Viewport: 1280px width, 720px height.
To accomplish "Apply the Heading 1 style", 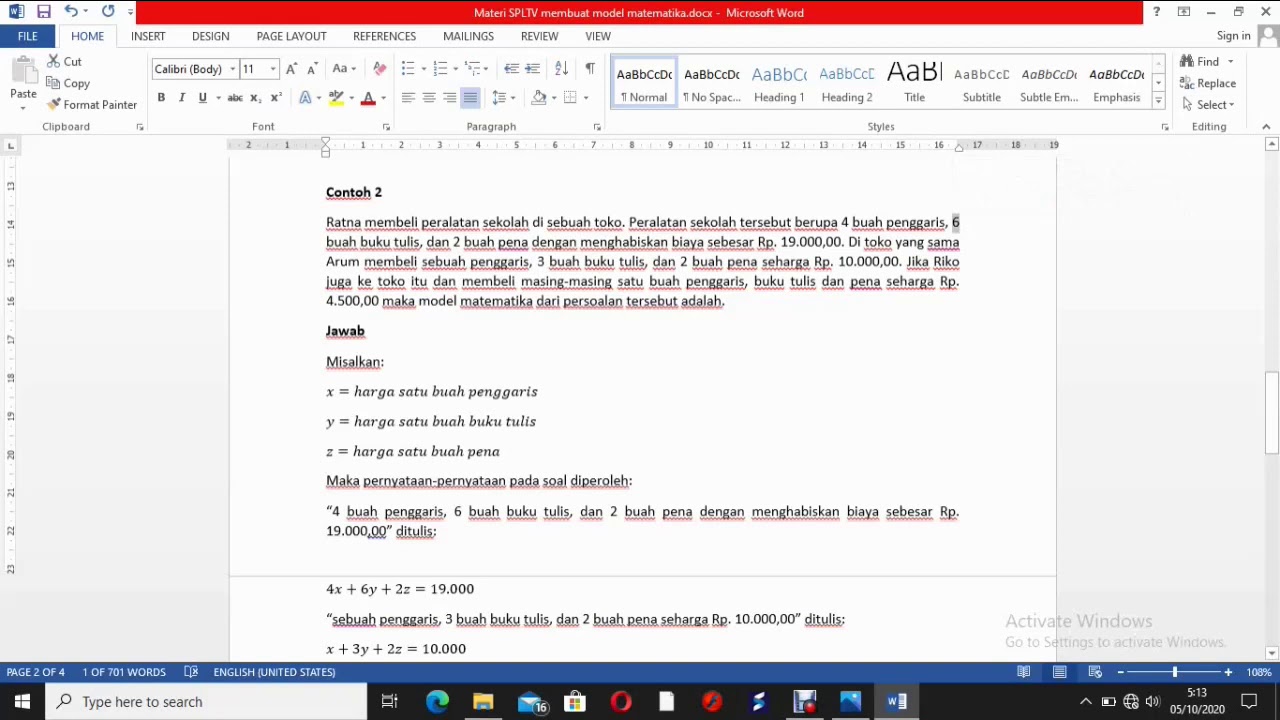I will coord(779,83).
